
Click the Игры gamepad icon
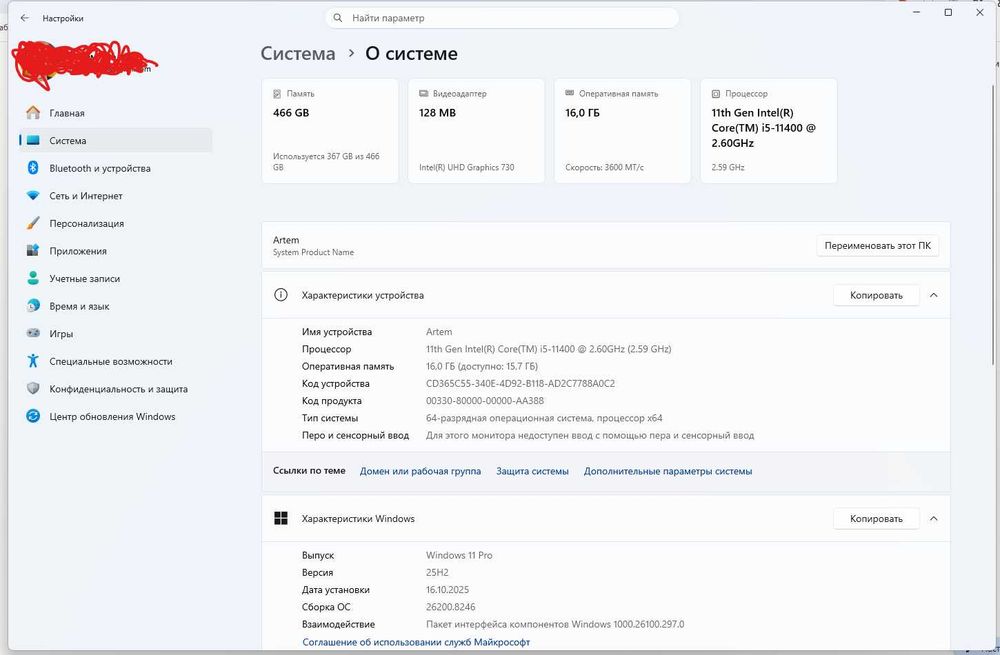[33, 333]
